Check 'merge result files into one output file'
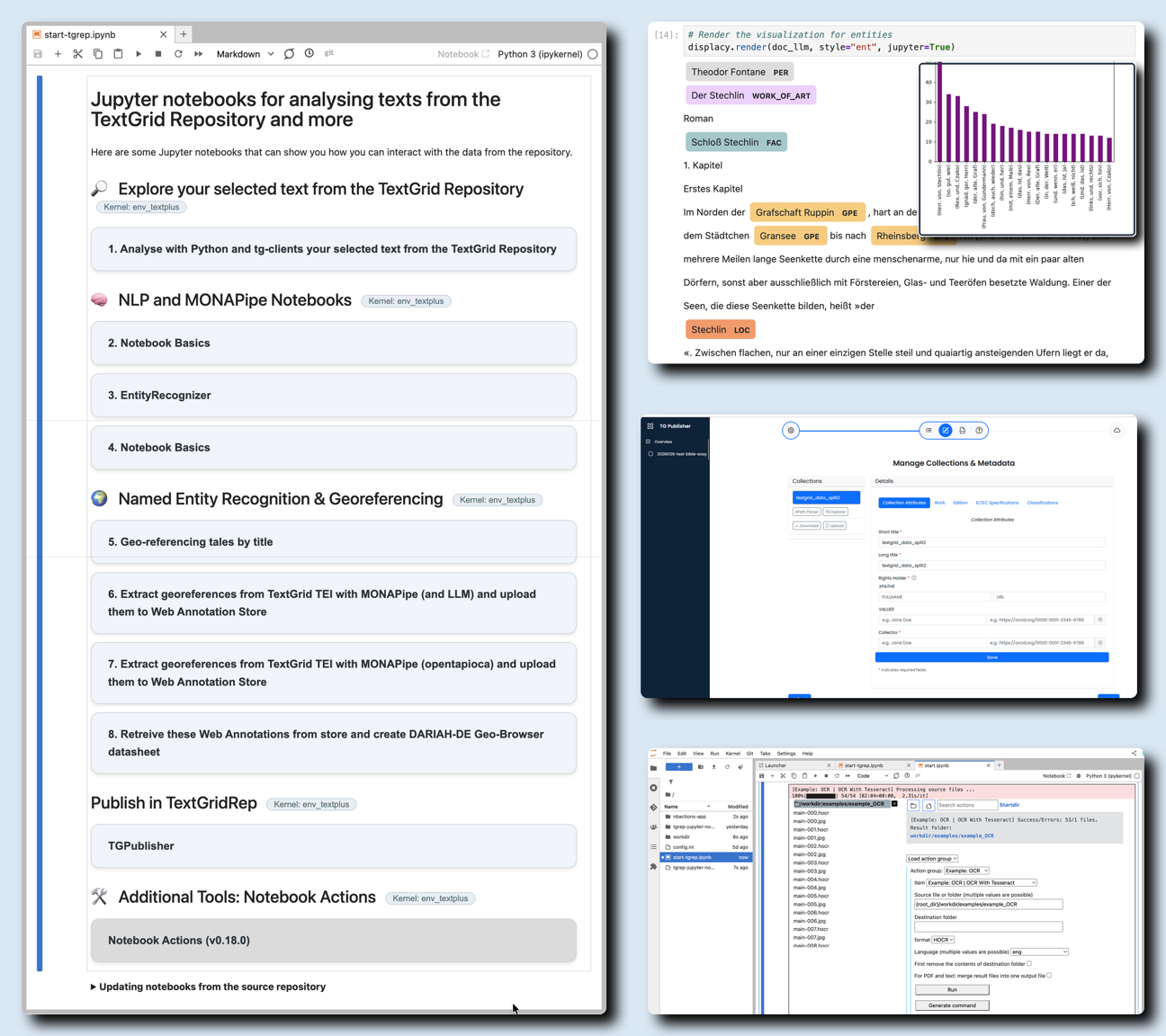Image resolution: width=1166 pixels, height=1036 pixels. tap(1049, 975)
